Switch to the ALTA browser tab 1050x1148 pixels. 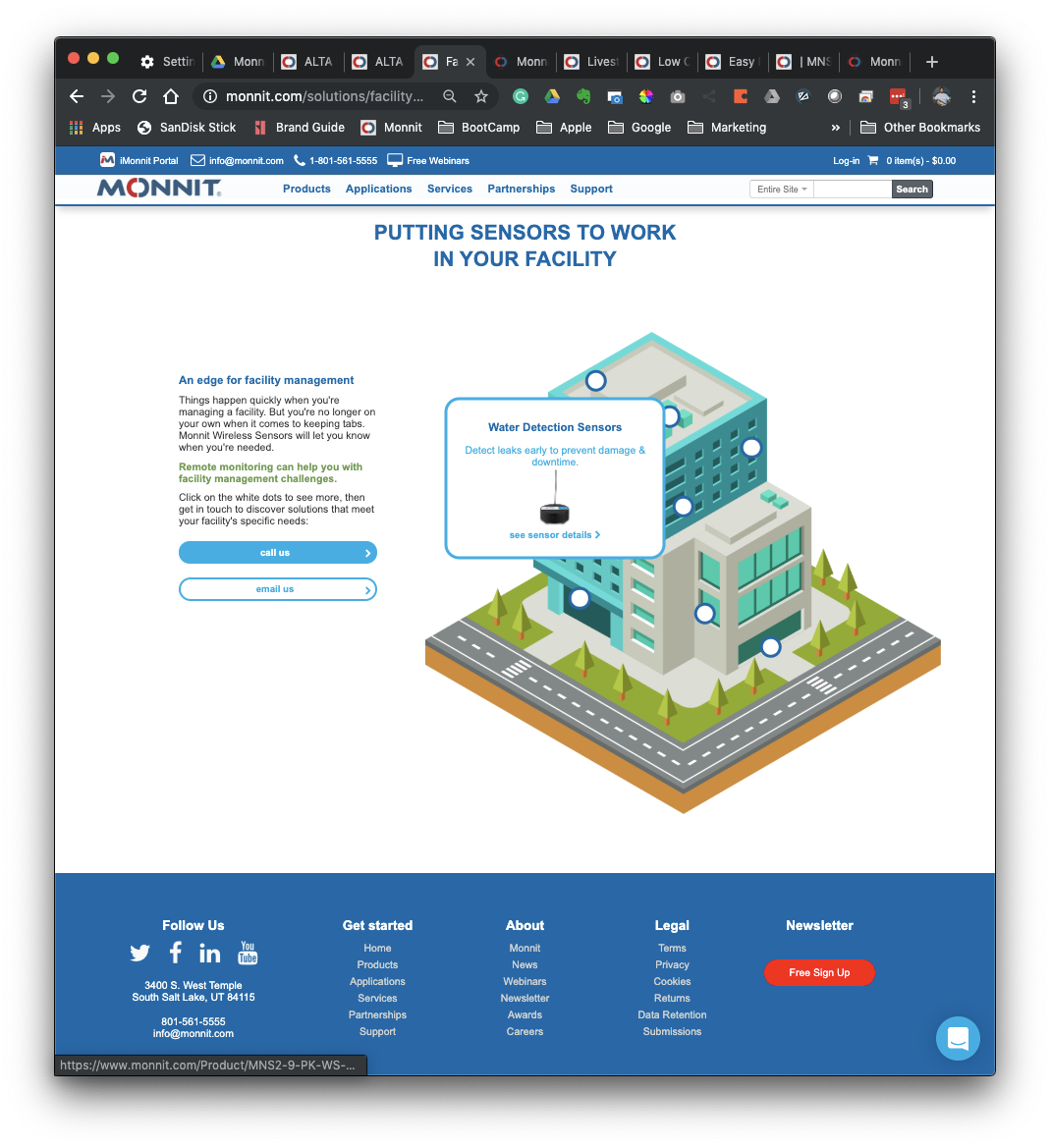click(307, 61)
